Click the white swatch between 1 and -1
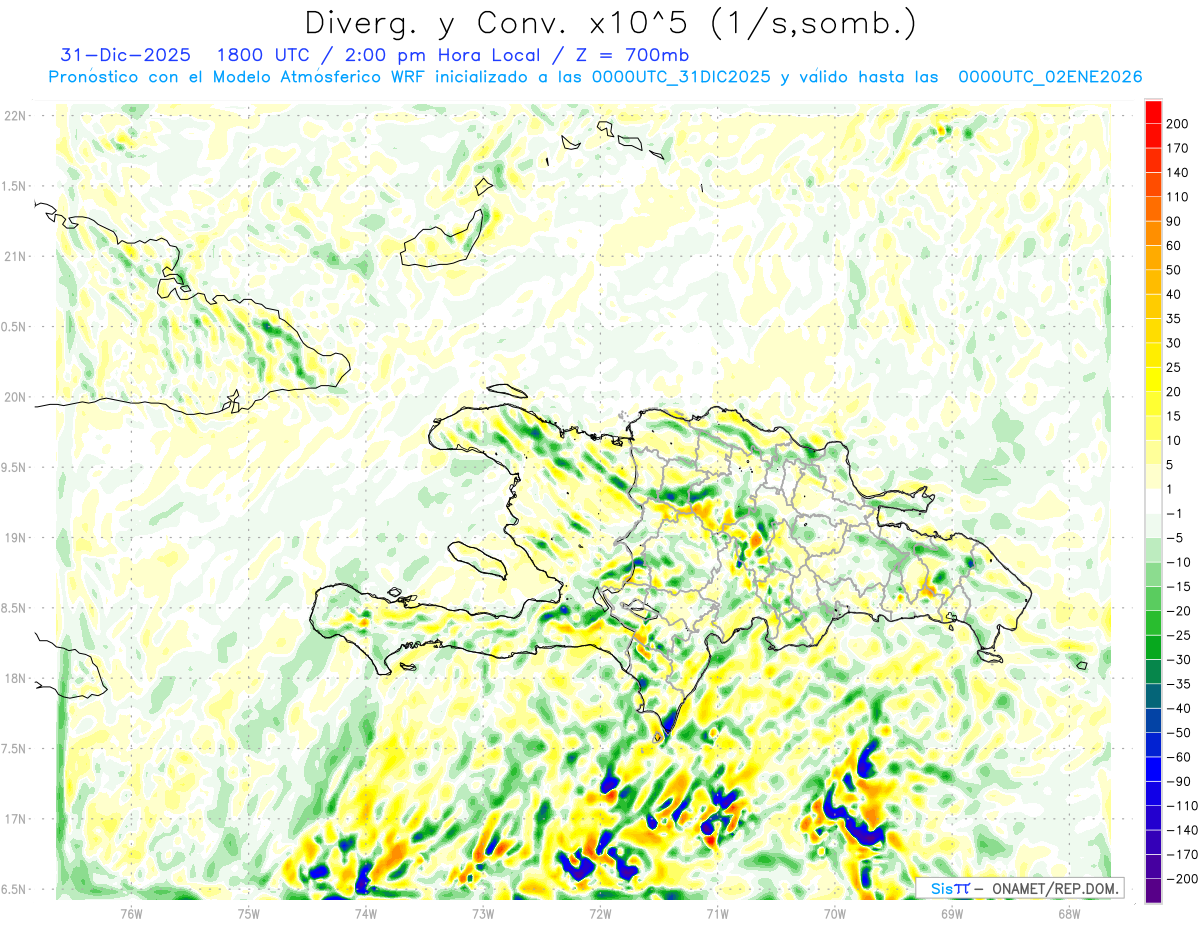1200x927 pixels. (x=1154, y=502)
